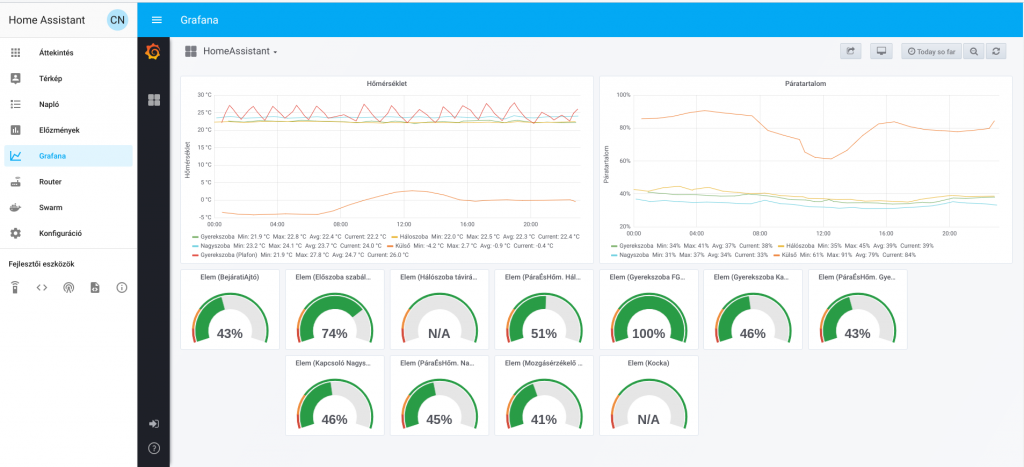Open the Hőmérséklet panel title menu
The image size is (1024, 467).
pyautogui.click(x=387, y=84)
